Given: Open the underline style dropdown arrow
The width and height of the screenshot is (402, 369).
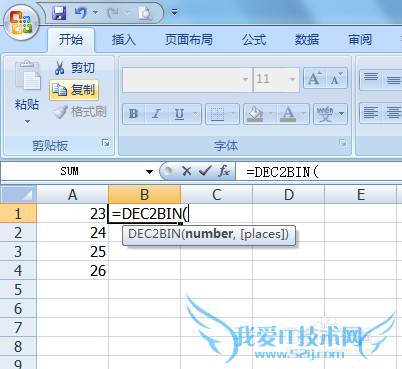Looking at the screenshot, I should [x=196, y=114].
